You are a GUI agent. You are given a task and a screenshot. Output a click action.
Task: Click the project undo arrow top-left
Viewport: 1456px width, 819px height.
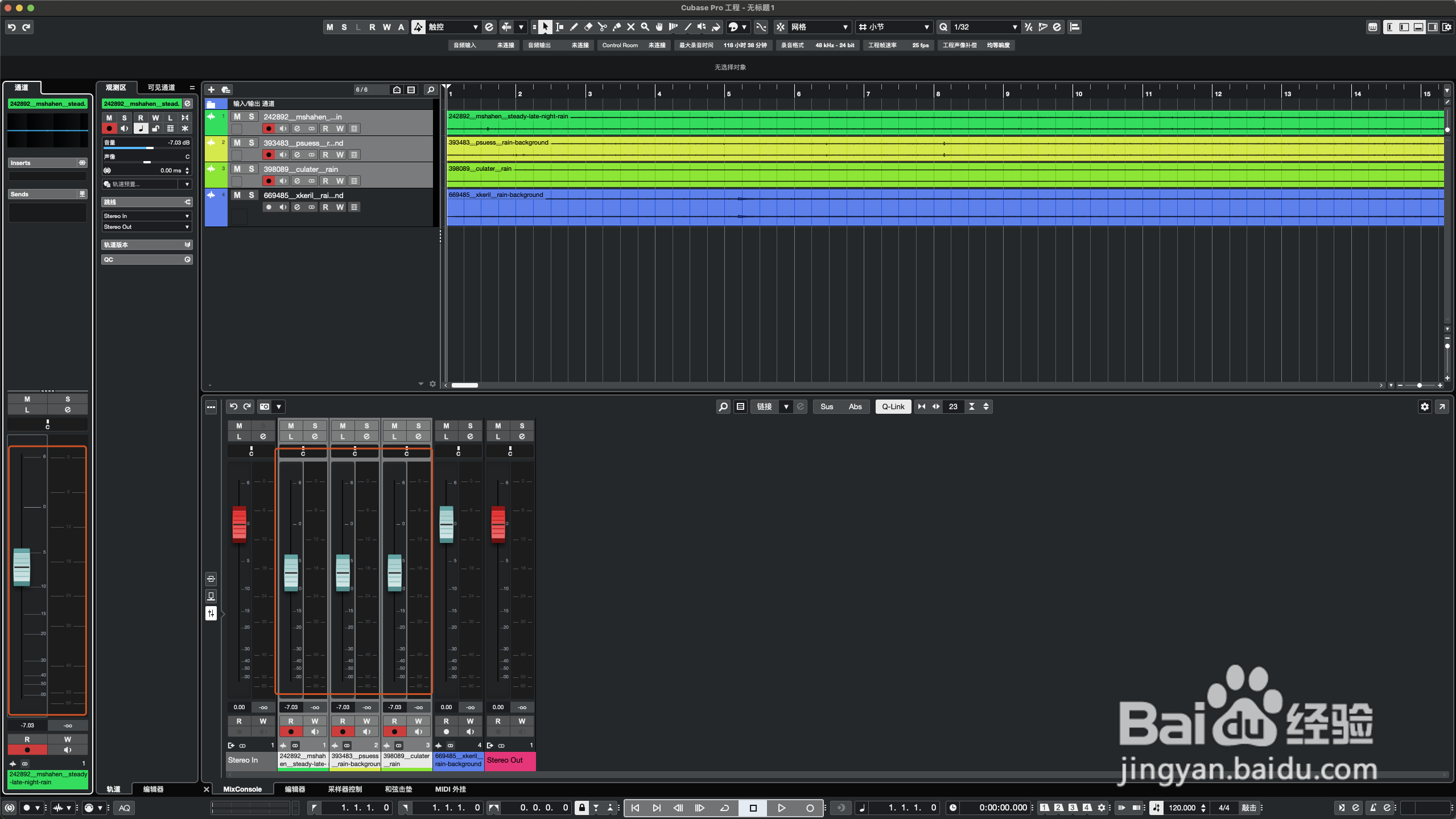(12, 27)
